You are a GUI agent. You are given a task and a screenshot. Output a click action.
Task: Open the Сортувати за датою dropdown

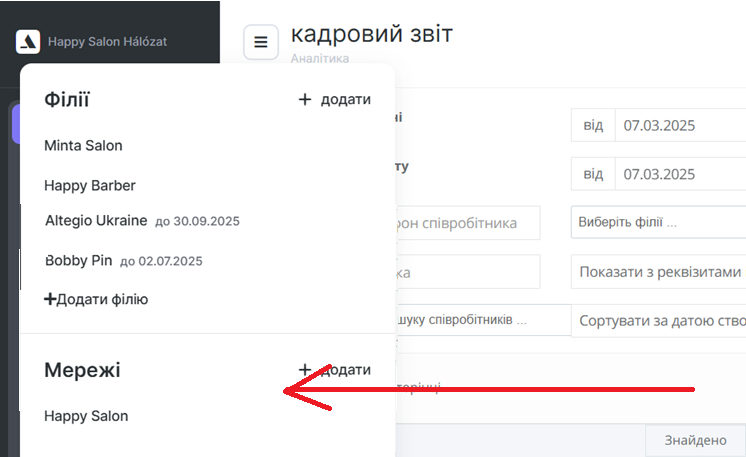tap(658, 321)
